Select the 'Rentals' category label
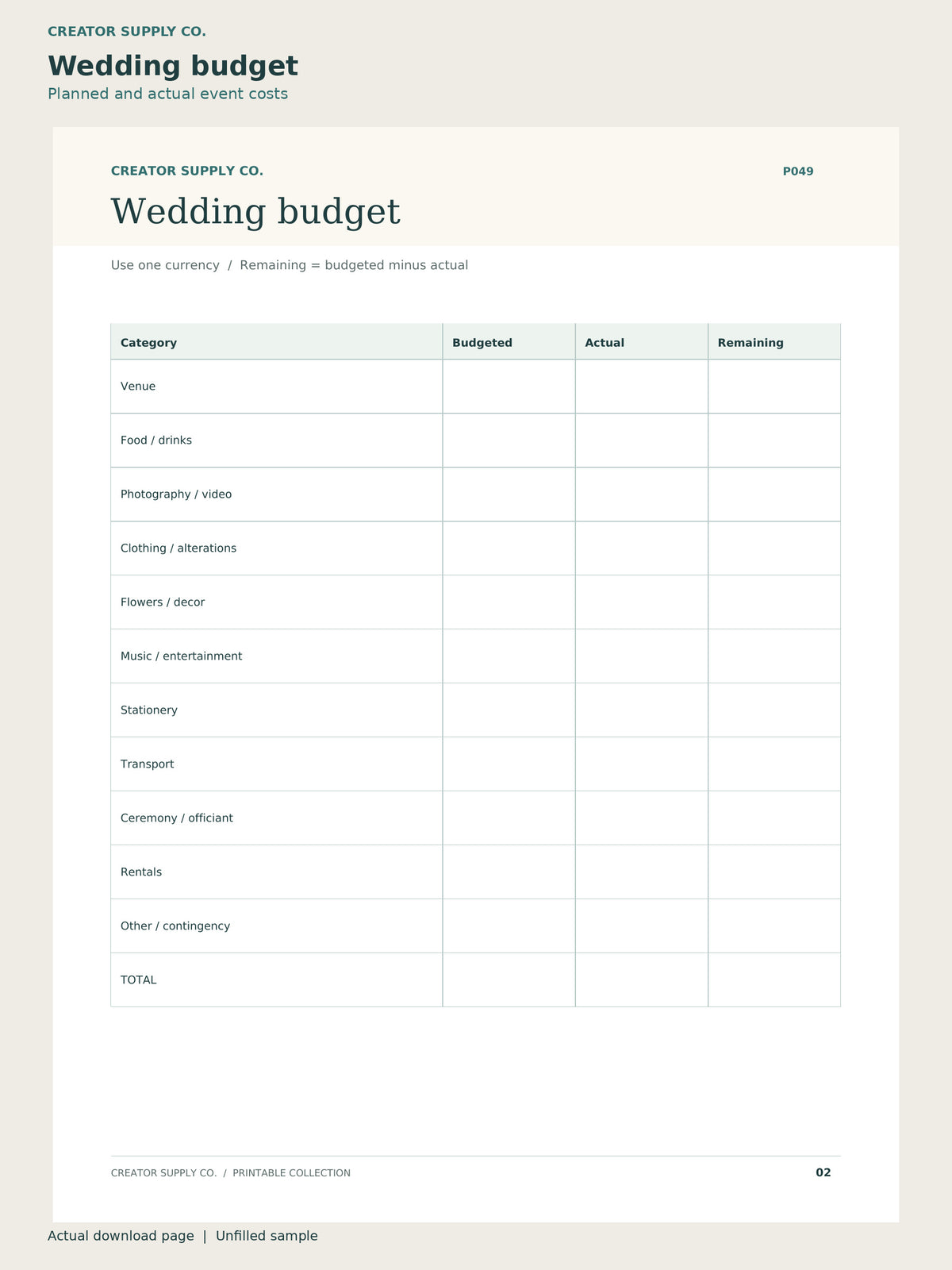Image resolution: width=952 pixels, height=1270 pixels. click(141, 872)
